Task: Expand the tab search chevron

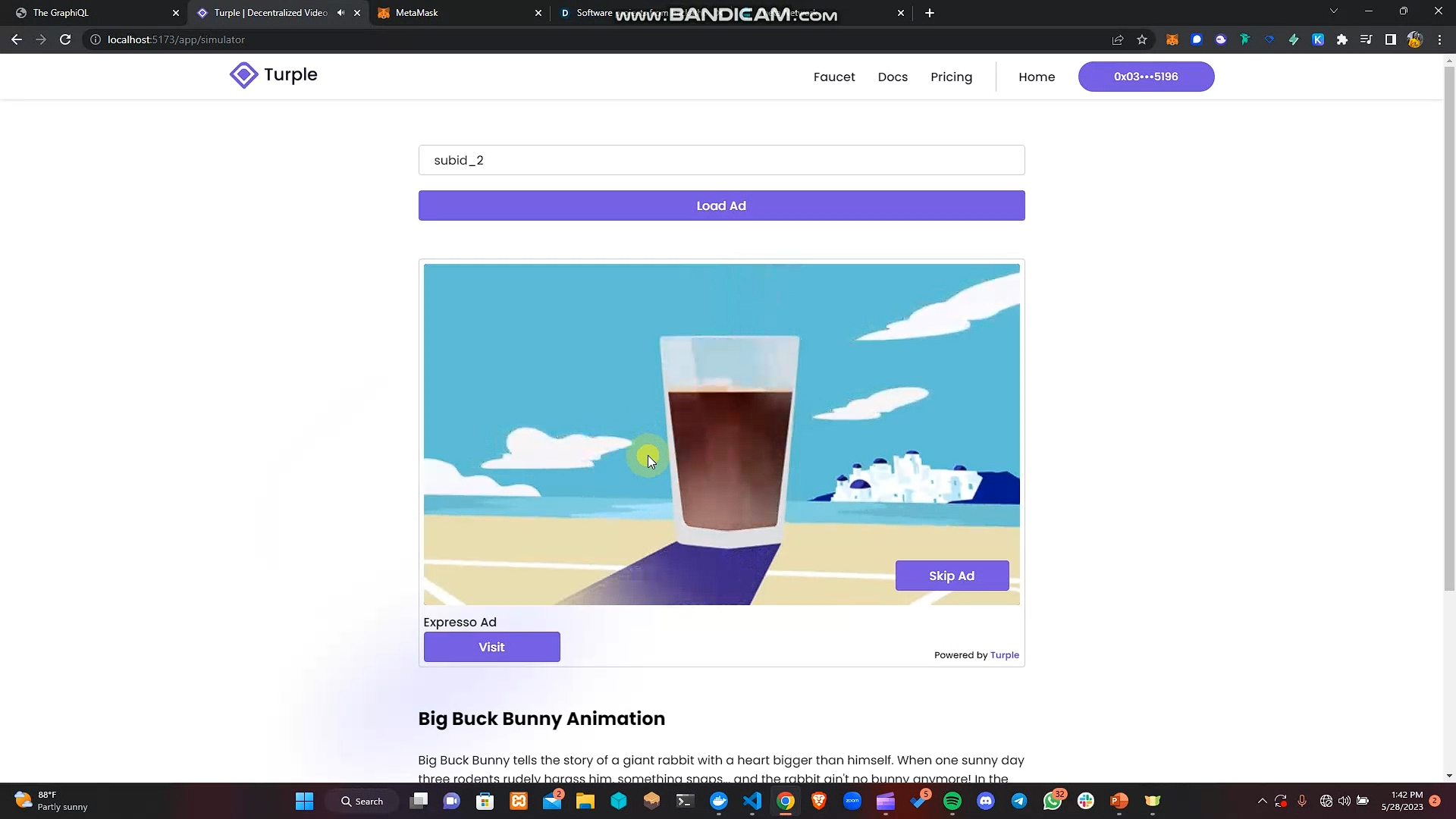Action: point(1333,11)
